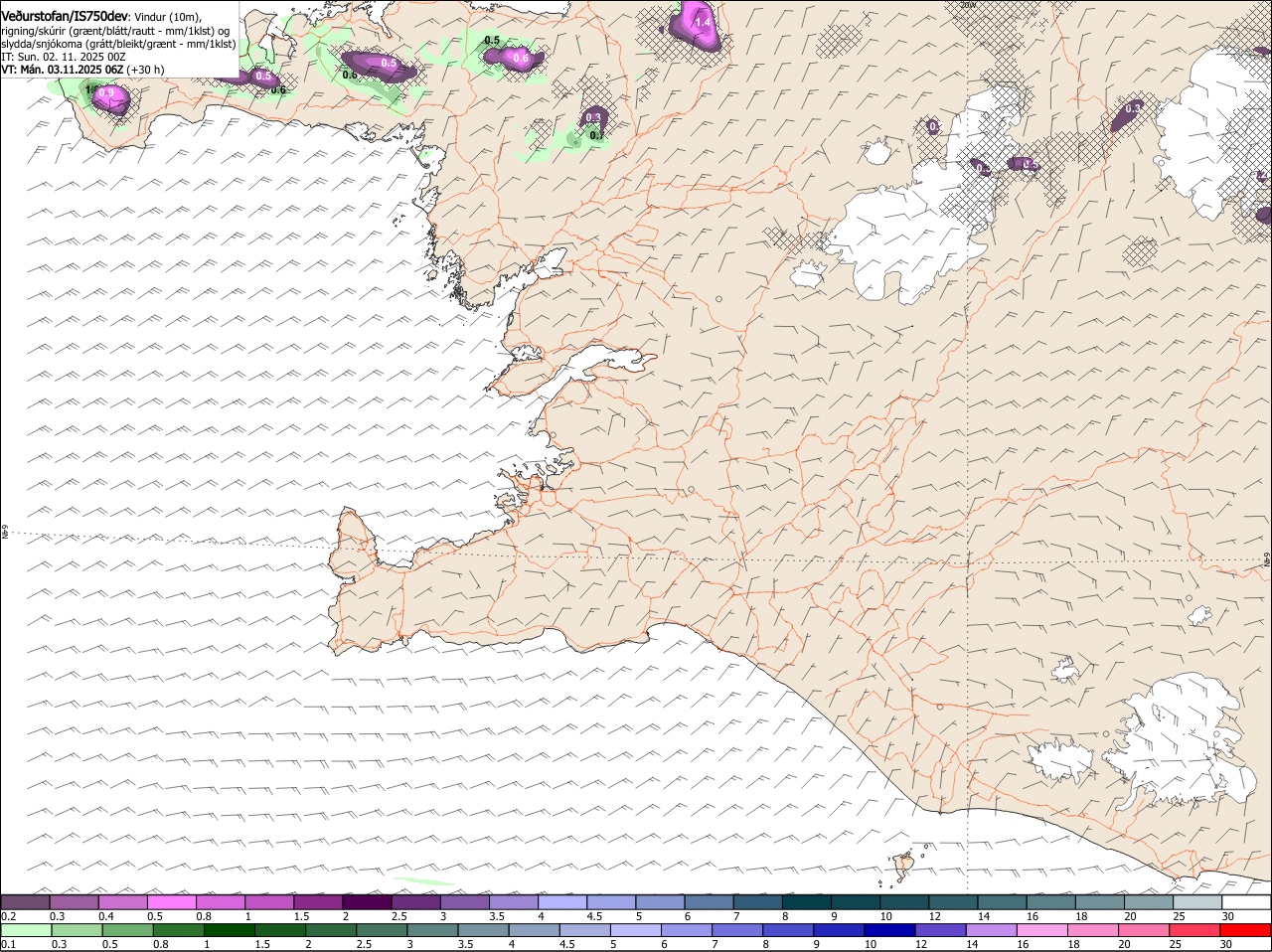
Task: Pick the bottom-row pink swatch between 18 and 20
Action: 1094,930
